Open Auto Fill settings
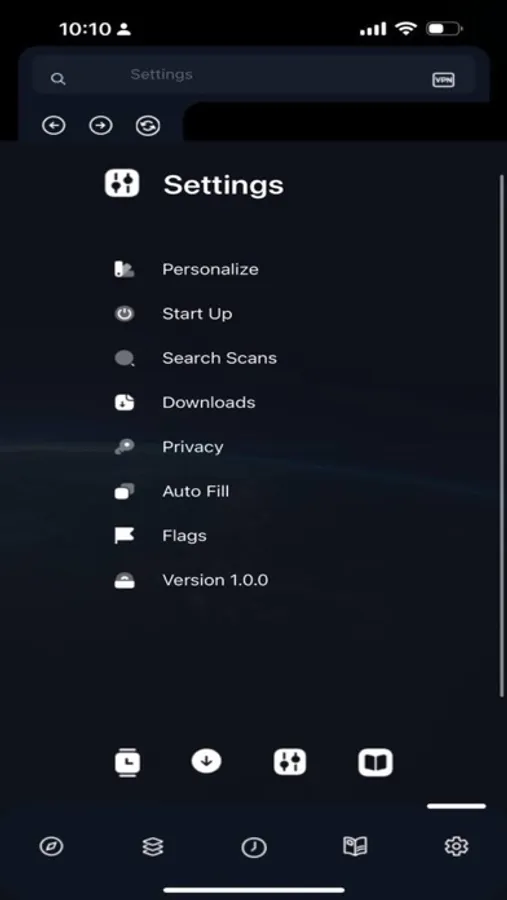 (195, 491)
